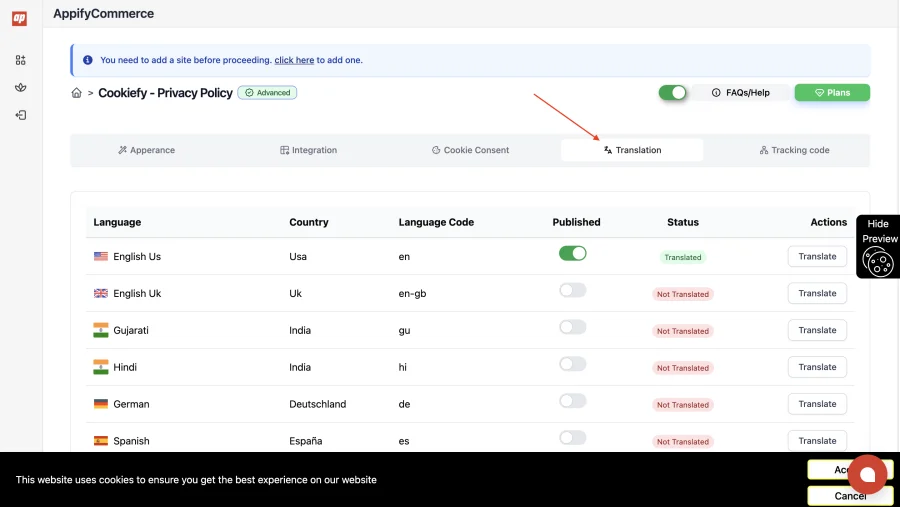Switch to the Tracking code tab
Image resolution: width=900 pixels, height=507 pixels.
tap(794, 150)
